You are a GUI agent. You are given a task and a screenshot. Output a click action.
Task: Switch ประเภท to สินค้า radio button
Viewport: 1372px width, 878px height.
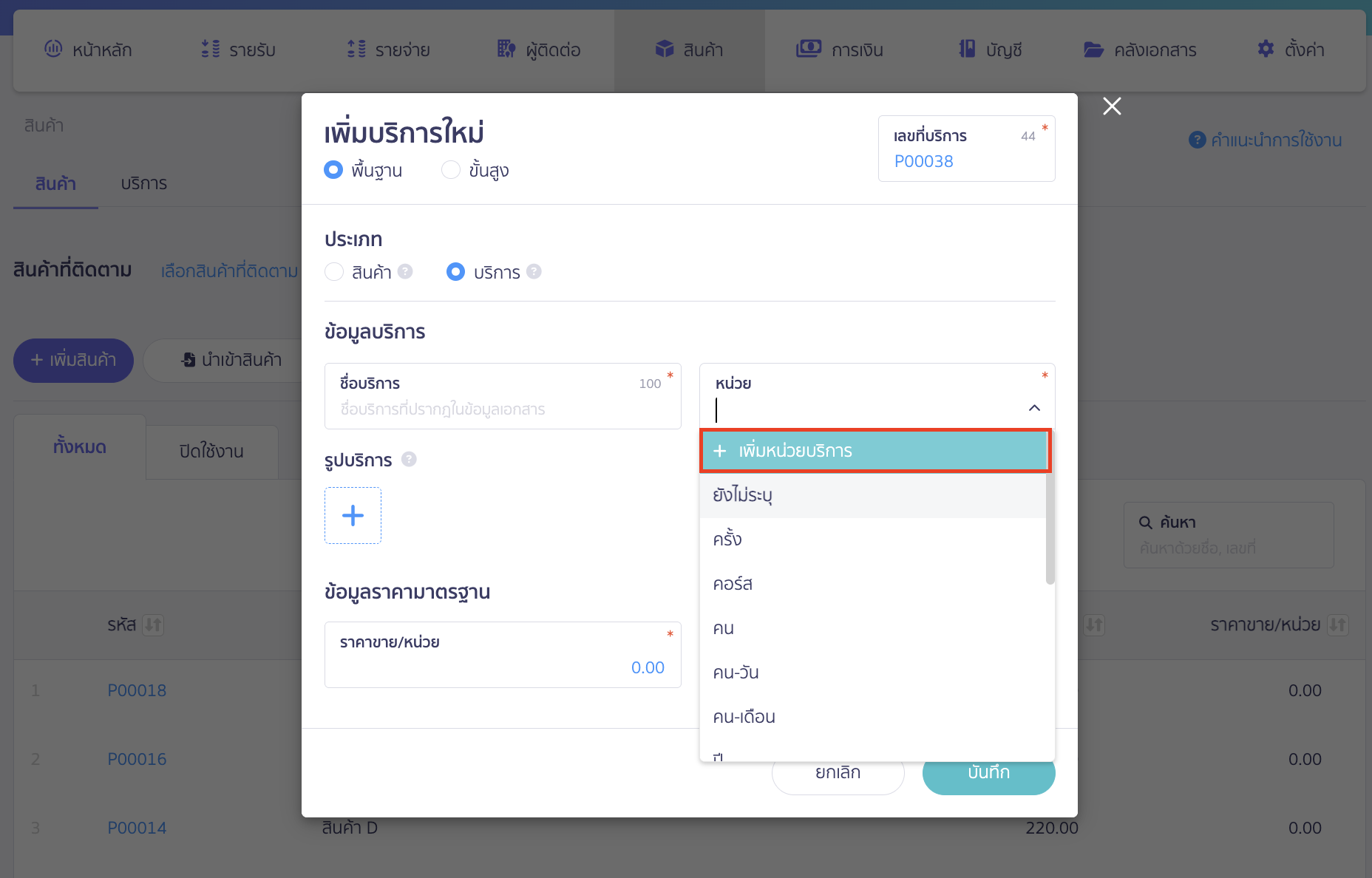pyautogui.click(x=333, y=272)
